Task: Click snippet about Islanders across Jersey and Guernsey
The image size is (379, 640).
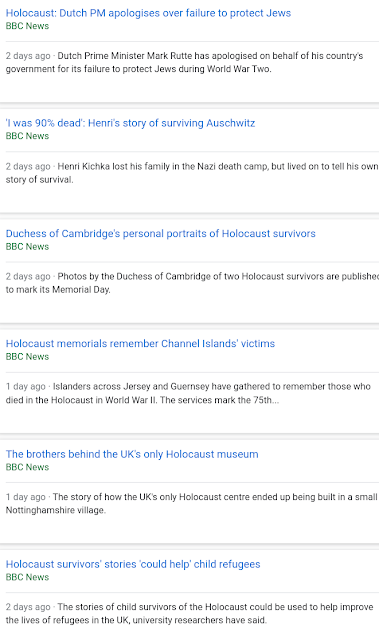Action: [x=188, y=393]
